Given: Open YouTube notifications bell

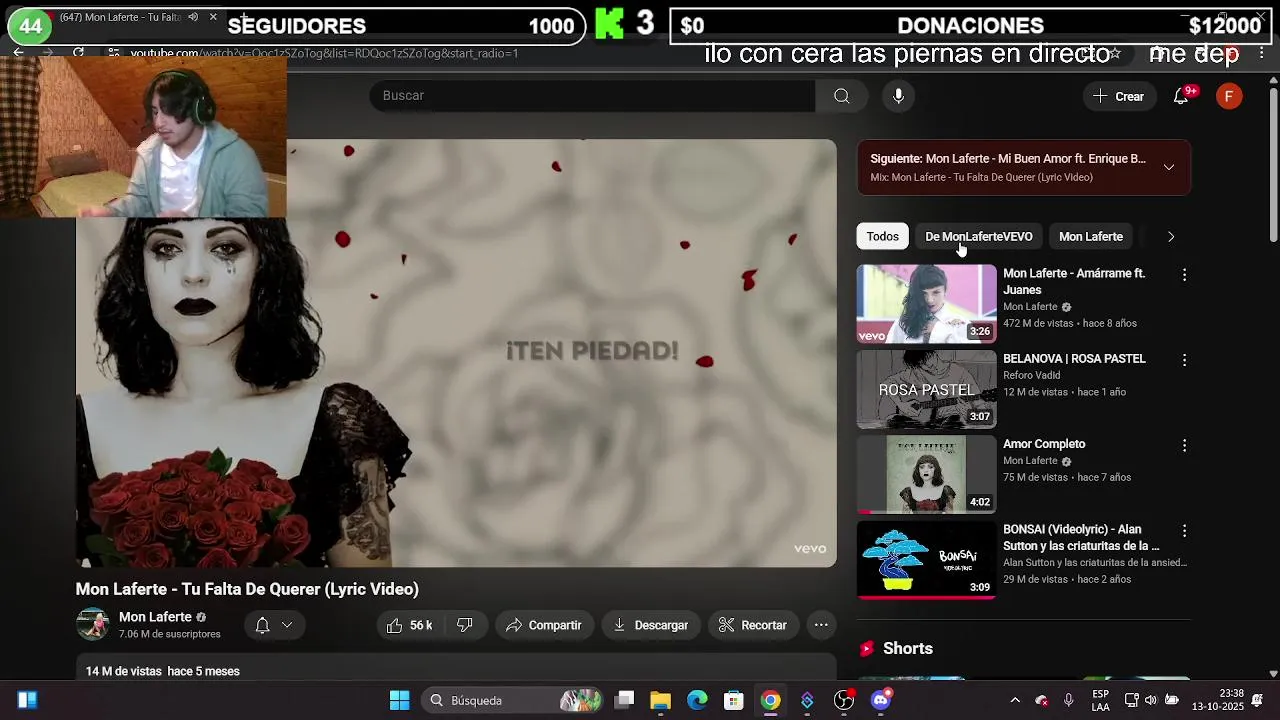Looking at the screenshot, I should tap(1182, 96).
